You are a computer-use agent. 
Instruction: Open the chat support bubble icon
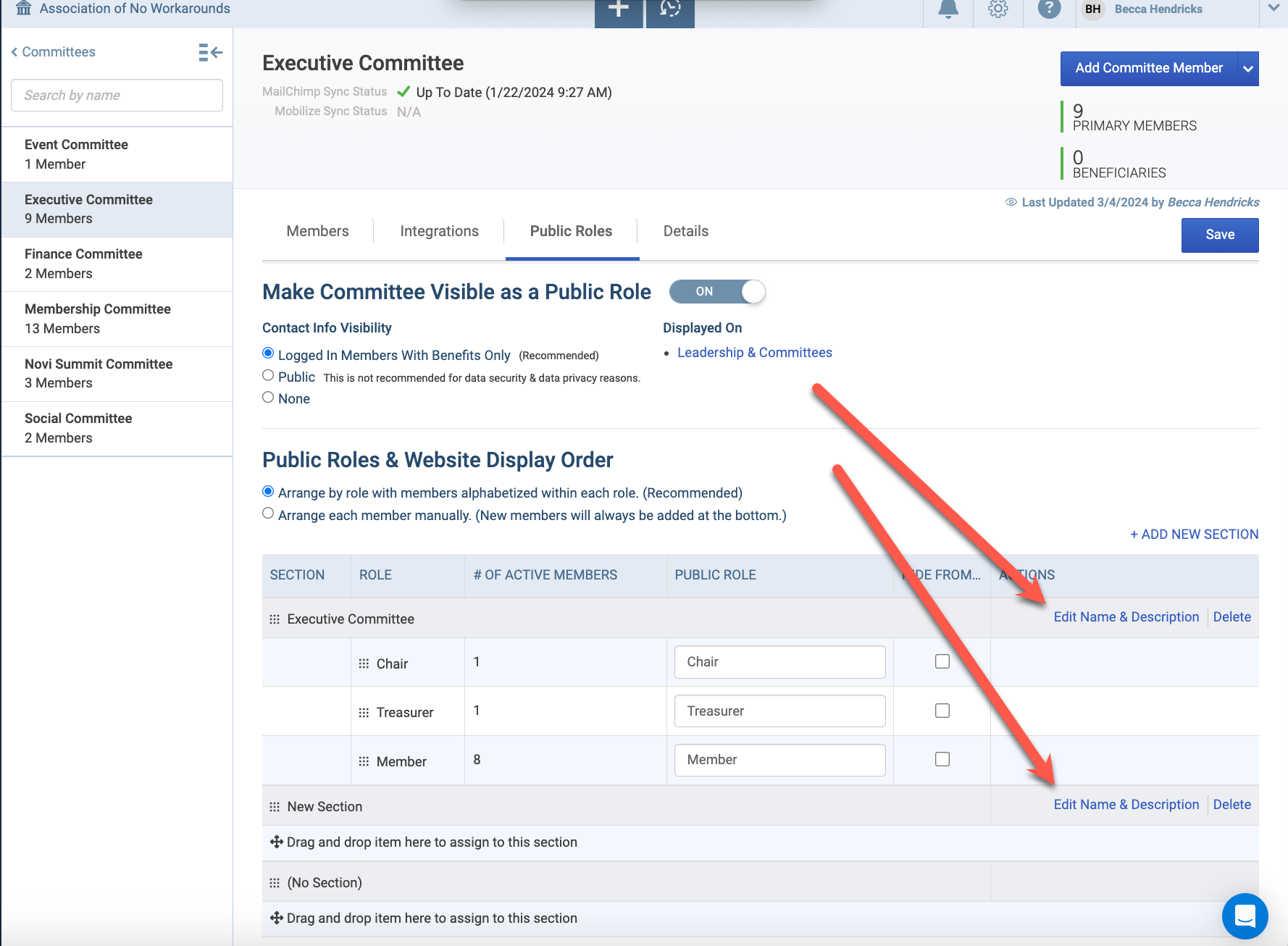1245,916
